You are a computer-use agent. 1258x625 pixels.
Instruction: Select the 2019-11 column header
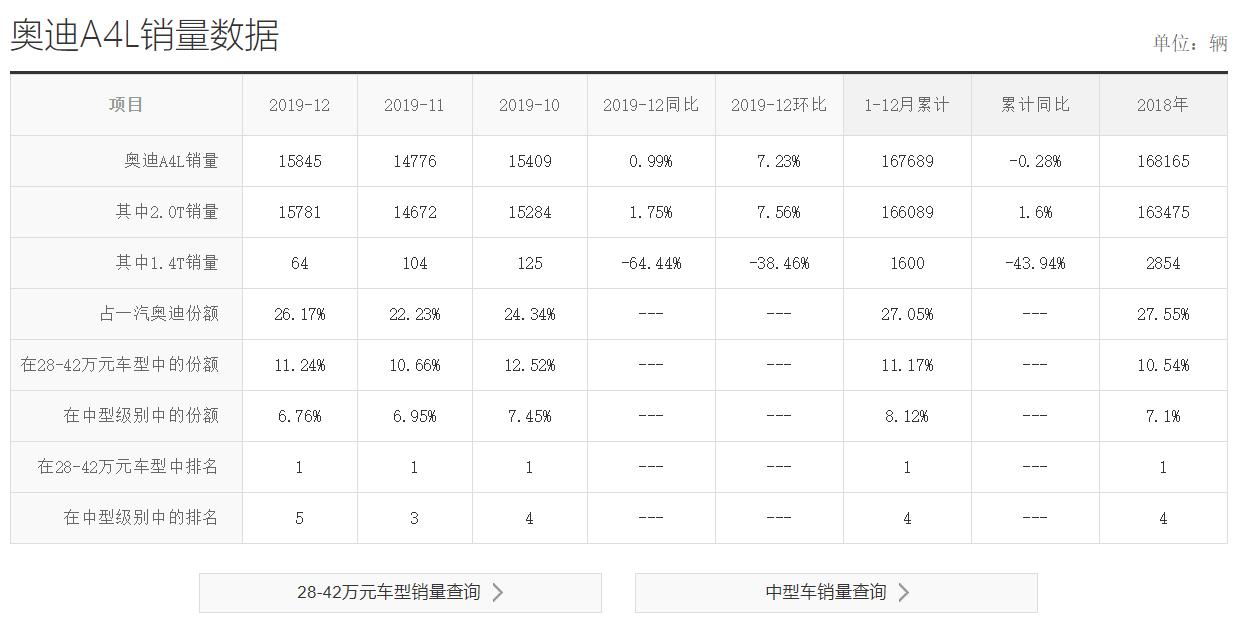pos(415,104)
